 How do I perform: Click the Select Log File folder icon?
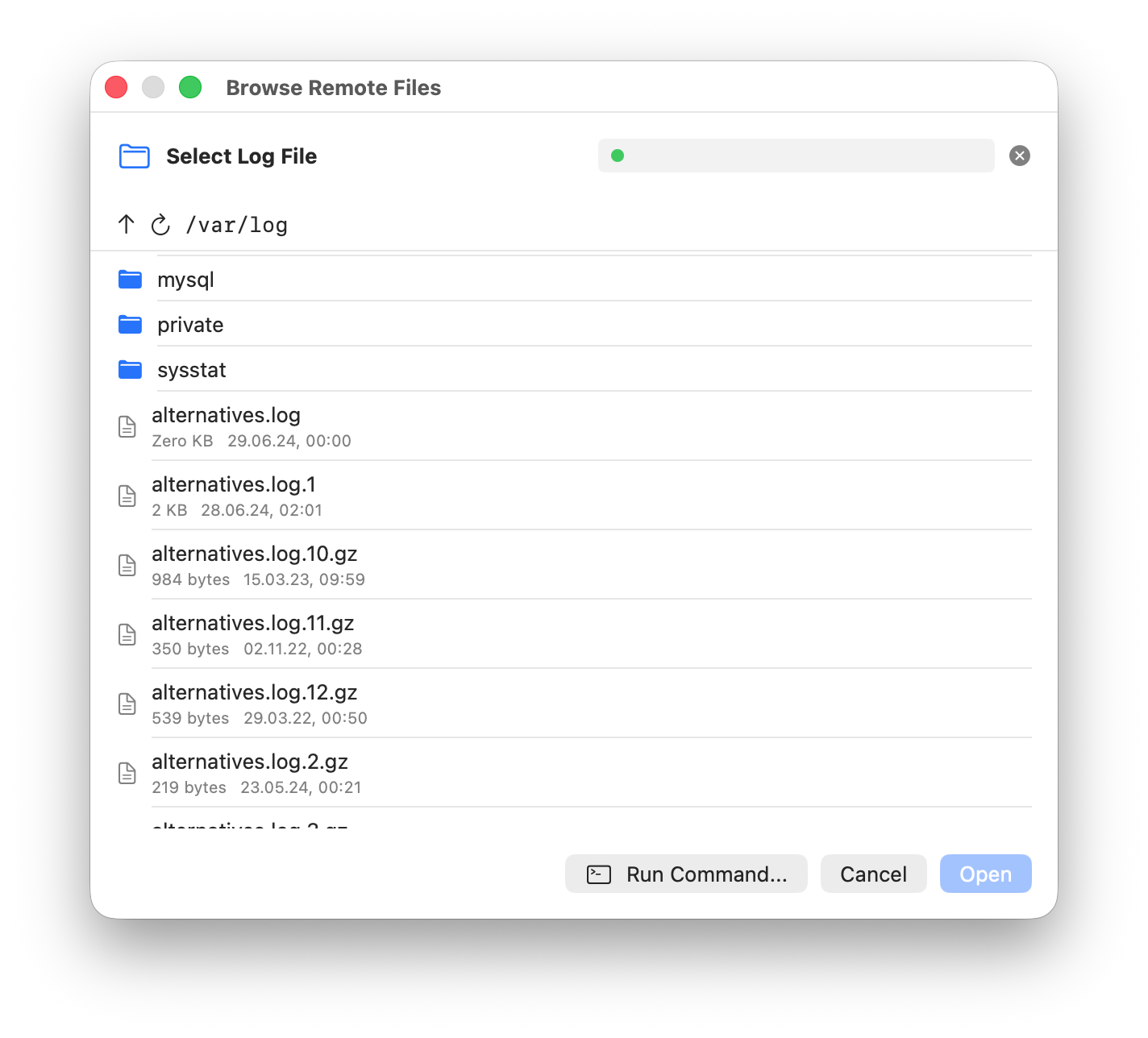pyautogui.click(x=134, y=156)
